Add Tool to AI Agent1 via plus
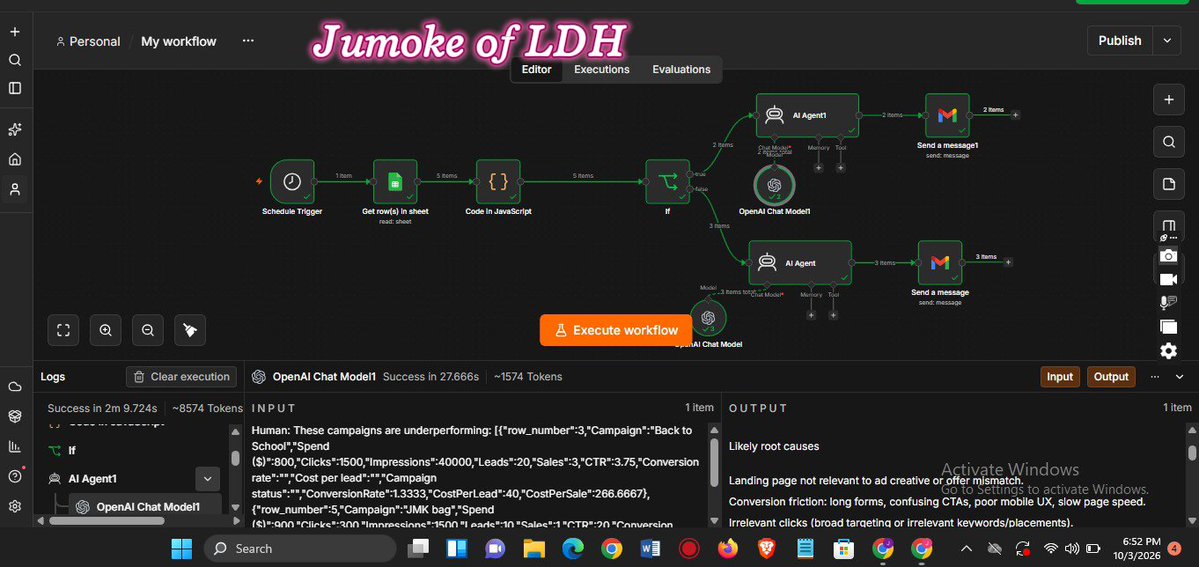 point(840,168)
